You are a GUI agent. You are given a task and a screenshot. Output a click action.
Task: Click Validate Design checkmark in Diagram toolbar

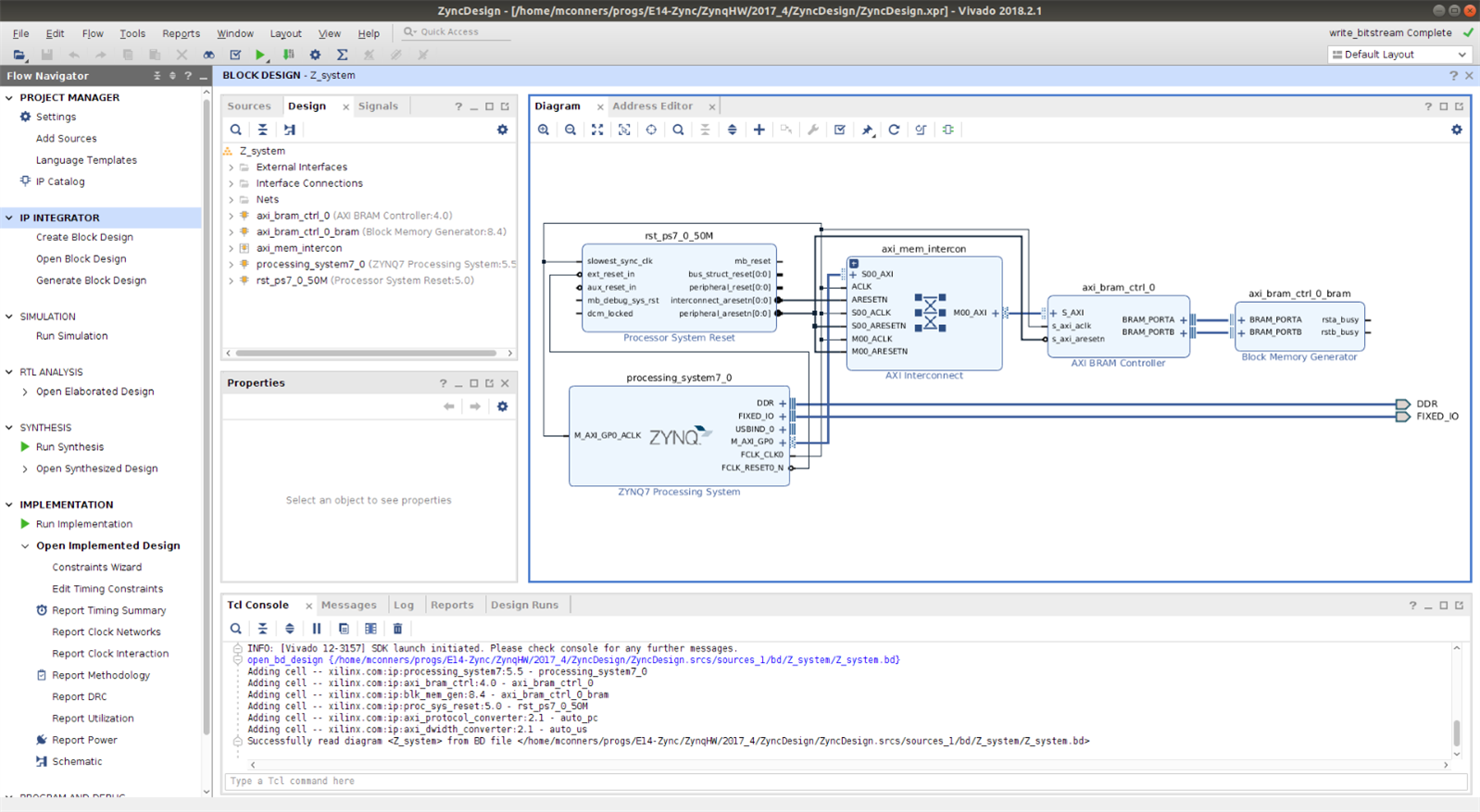tap(840, 130)
